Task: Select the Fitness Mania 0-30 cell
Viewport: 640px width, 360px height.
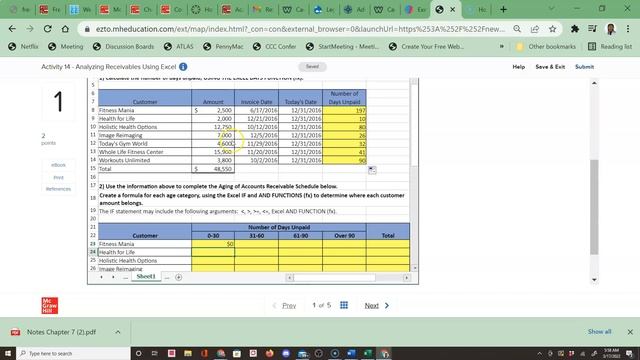Action: click(213, 244)
